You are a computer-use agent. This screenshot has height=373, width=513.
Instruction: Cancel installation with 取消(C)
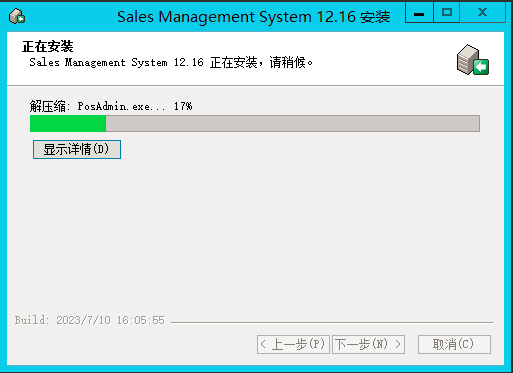tap(454, 344)
